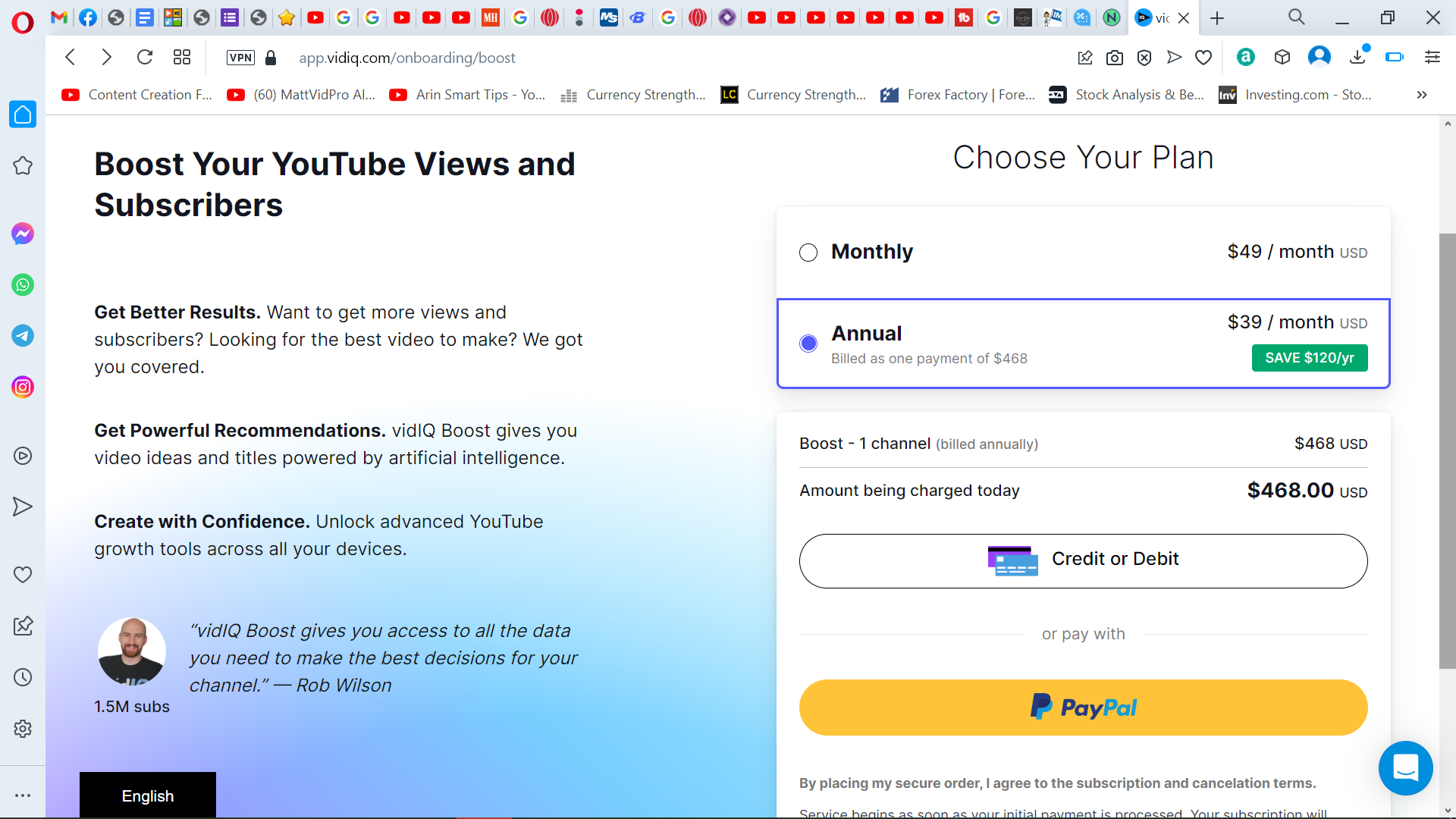Add page to Pinboards heart in the address bar
The image size is (1456, 819).
(x=1203, y=58)
